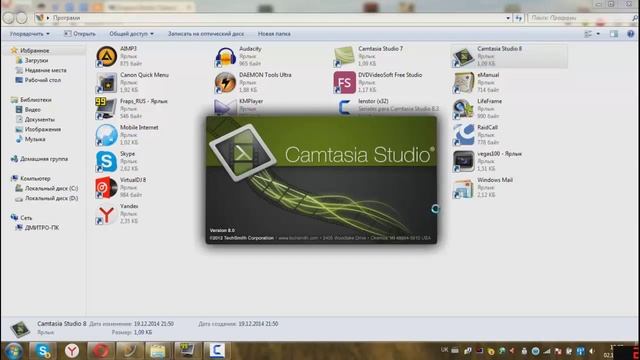The height and width of the screenshot is (360, 640).
Task: Select the lenstor (x32) file icon
Action: [x=344, y=107]
